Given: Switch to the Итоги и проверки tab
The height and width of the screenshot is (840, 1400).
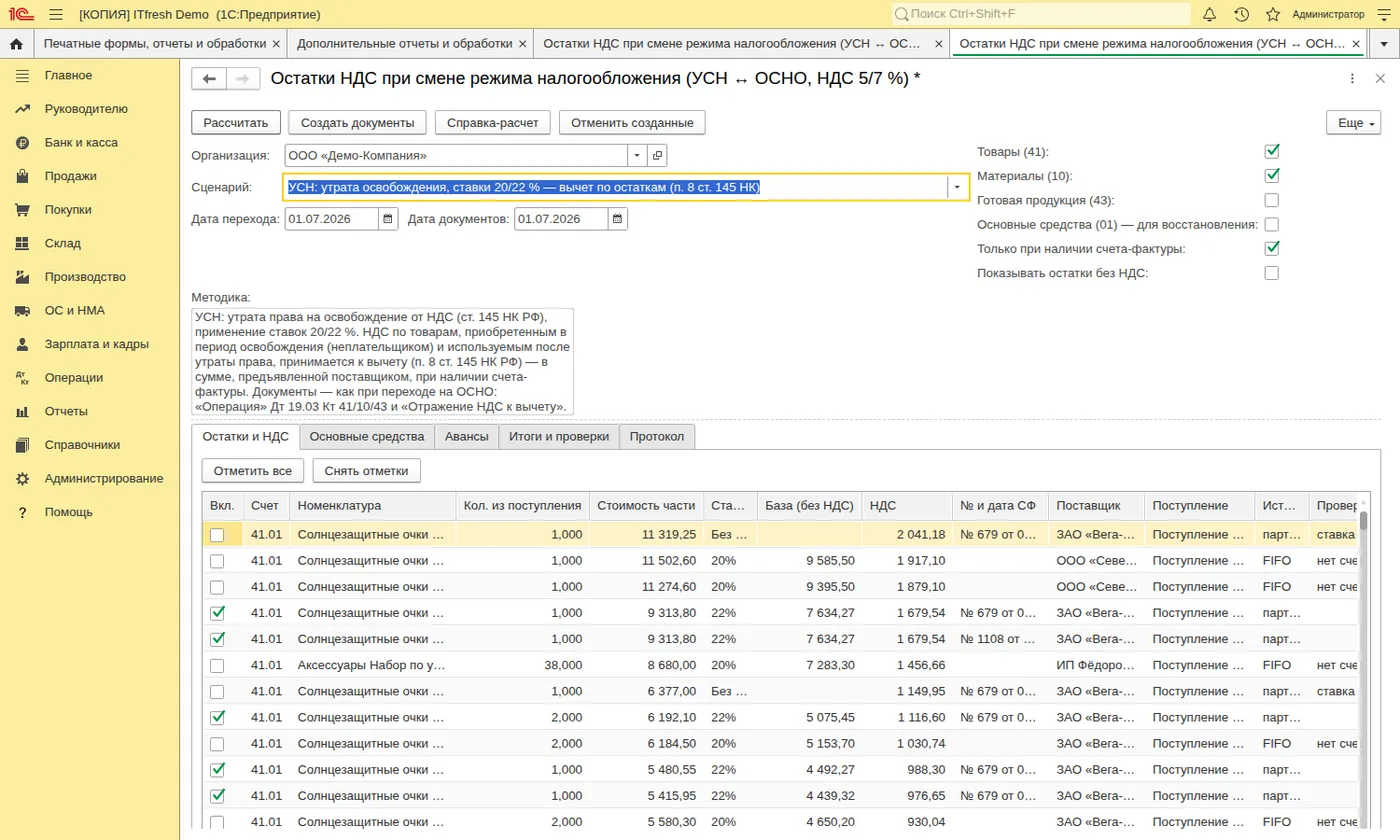Looking at the screenshot, I should (x=559, y=437).
